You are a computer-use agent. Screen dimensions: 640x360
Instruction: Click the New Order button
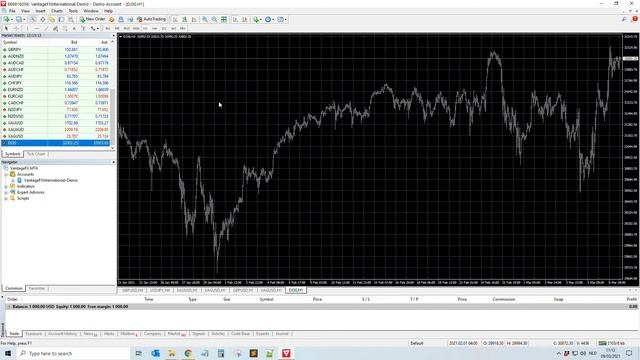93,19
